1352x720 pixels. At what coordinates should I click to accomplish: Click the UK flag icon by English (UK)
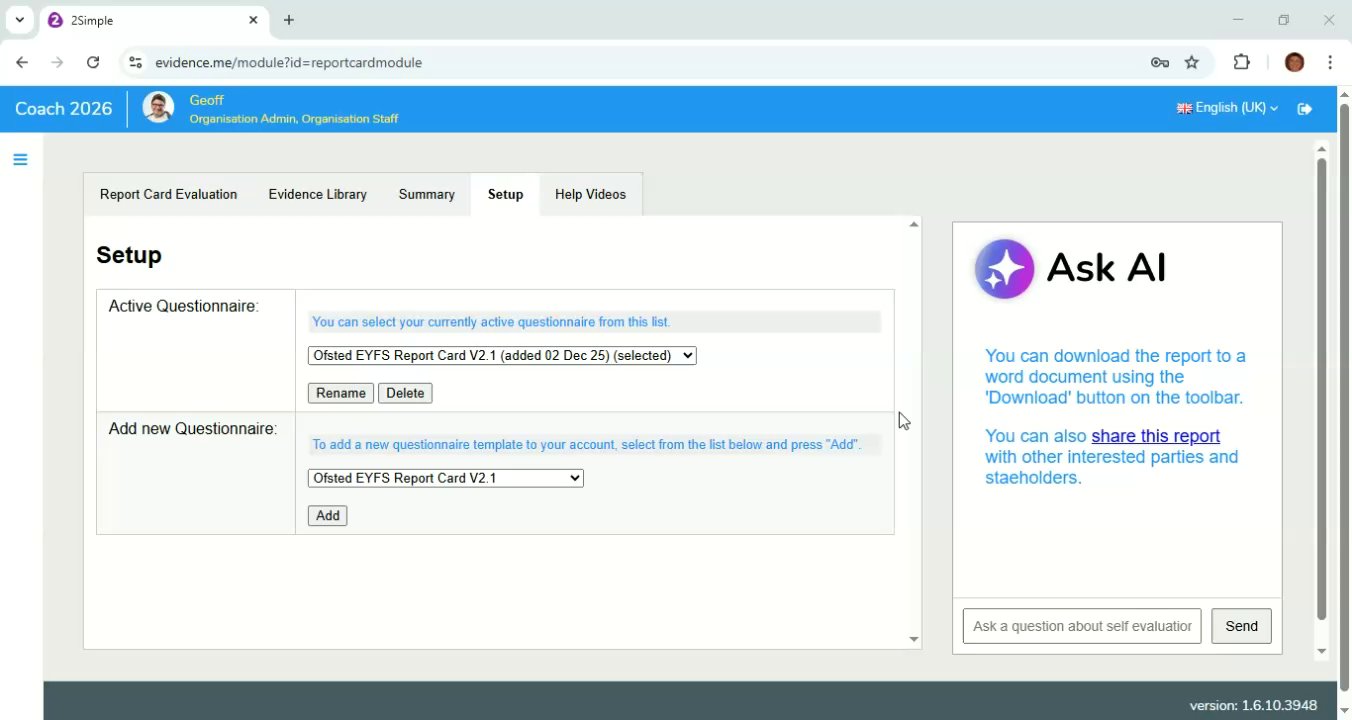tap(1184, 108)
